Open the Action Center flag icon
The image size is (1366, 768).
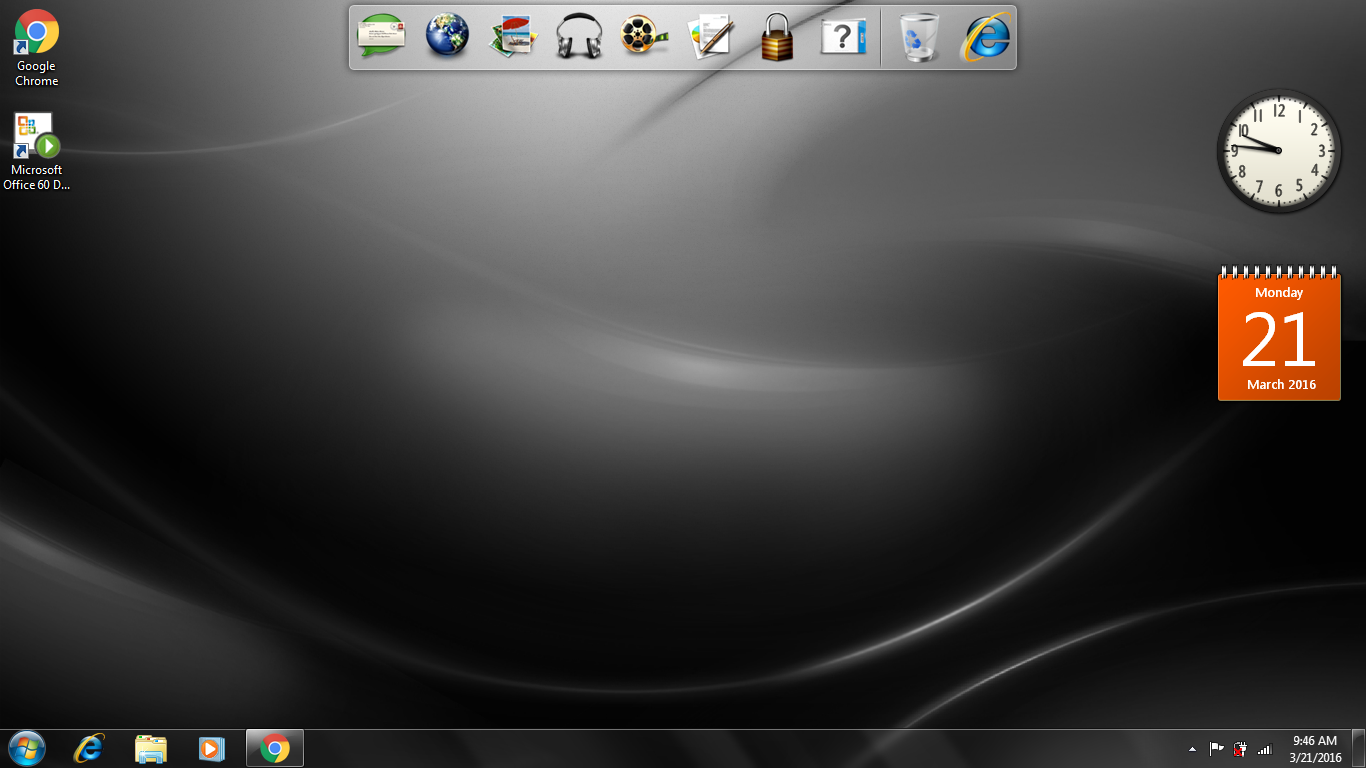[x=1217, y=748]
